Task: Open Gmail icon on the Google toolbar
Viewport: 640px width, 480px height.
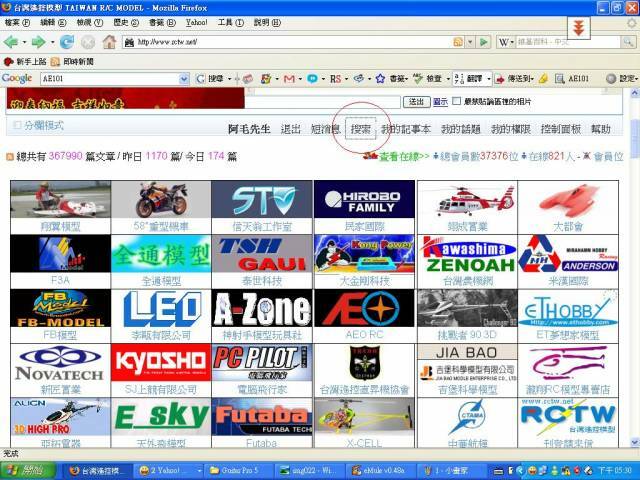Action: pos(289,79)
